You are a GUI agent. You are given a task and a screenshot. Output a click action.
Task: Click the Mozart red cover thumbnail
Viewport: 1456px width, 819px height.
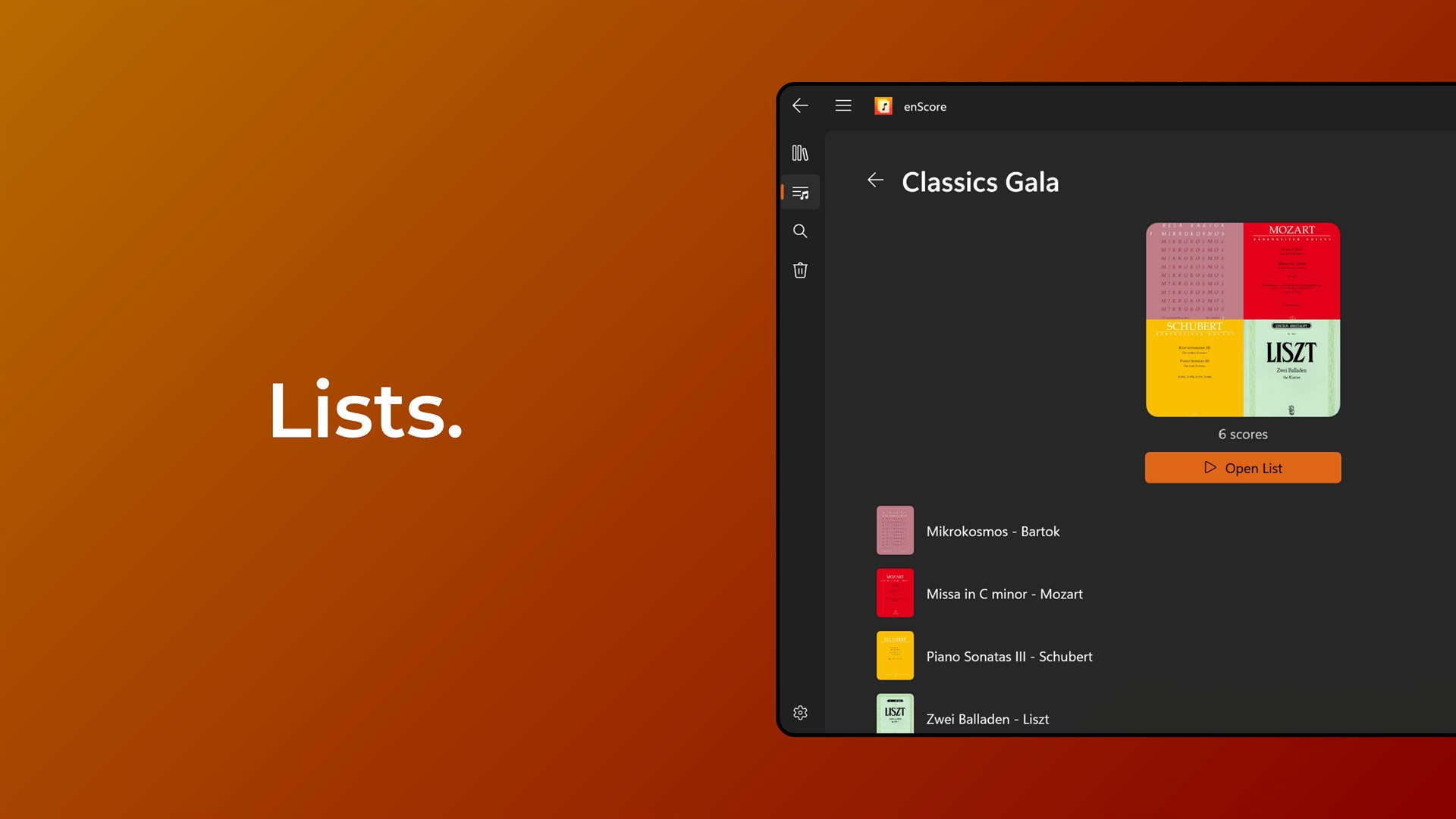895,593
